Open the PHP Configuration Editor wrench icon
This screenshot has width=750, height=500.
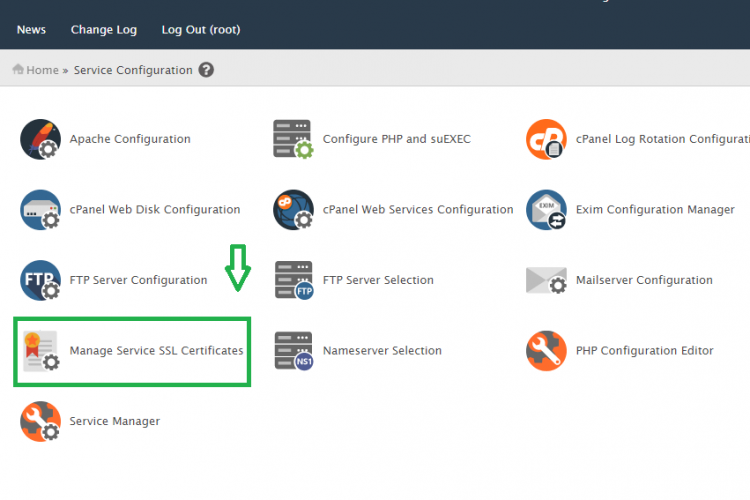546,351
